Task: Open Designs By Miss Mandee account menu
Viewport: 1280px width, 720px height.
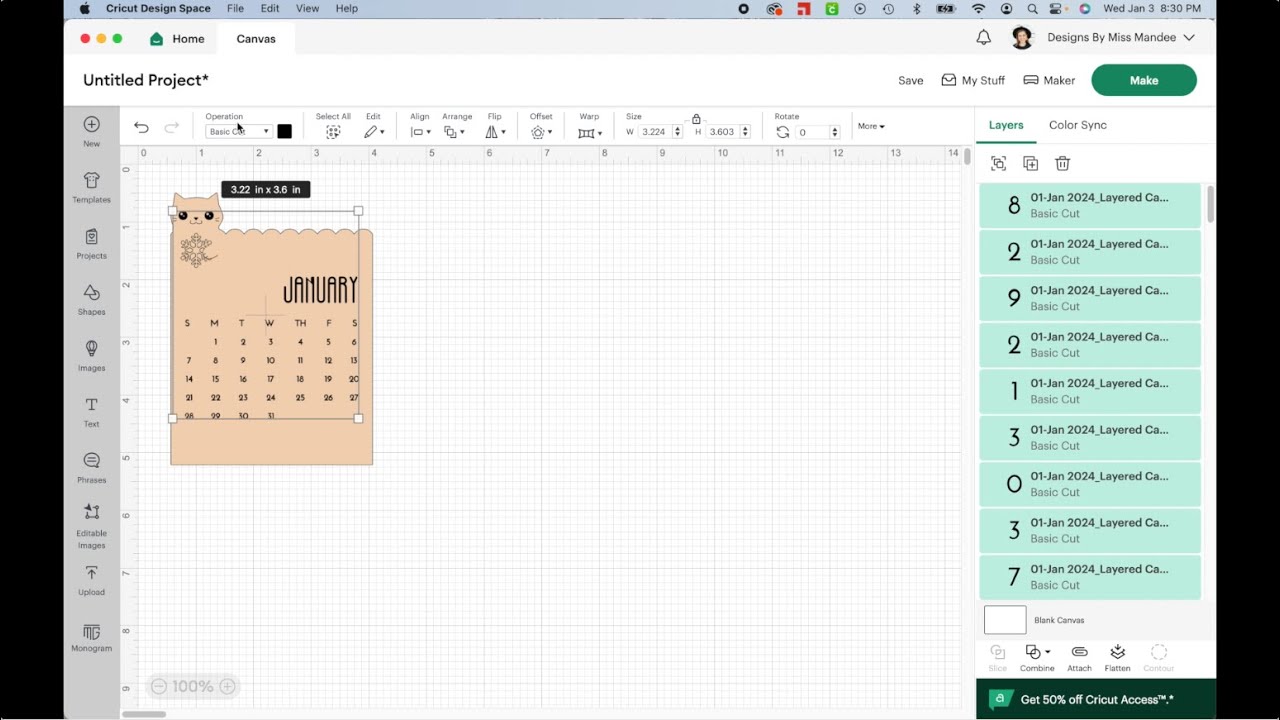Action: (x=1120, y=38)
